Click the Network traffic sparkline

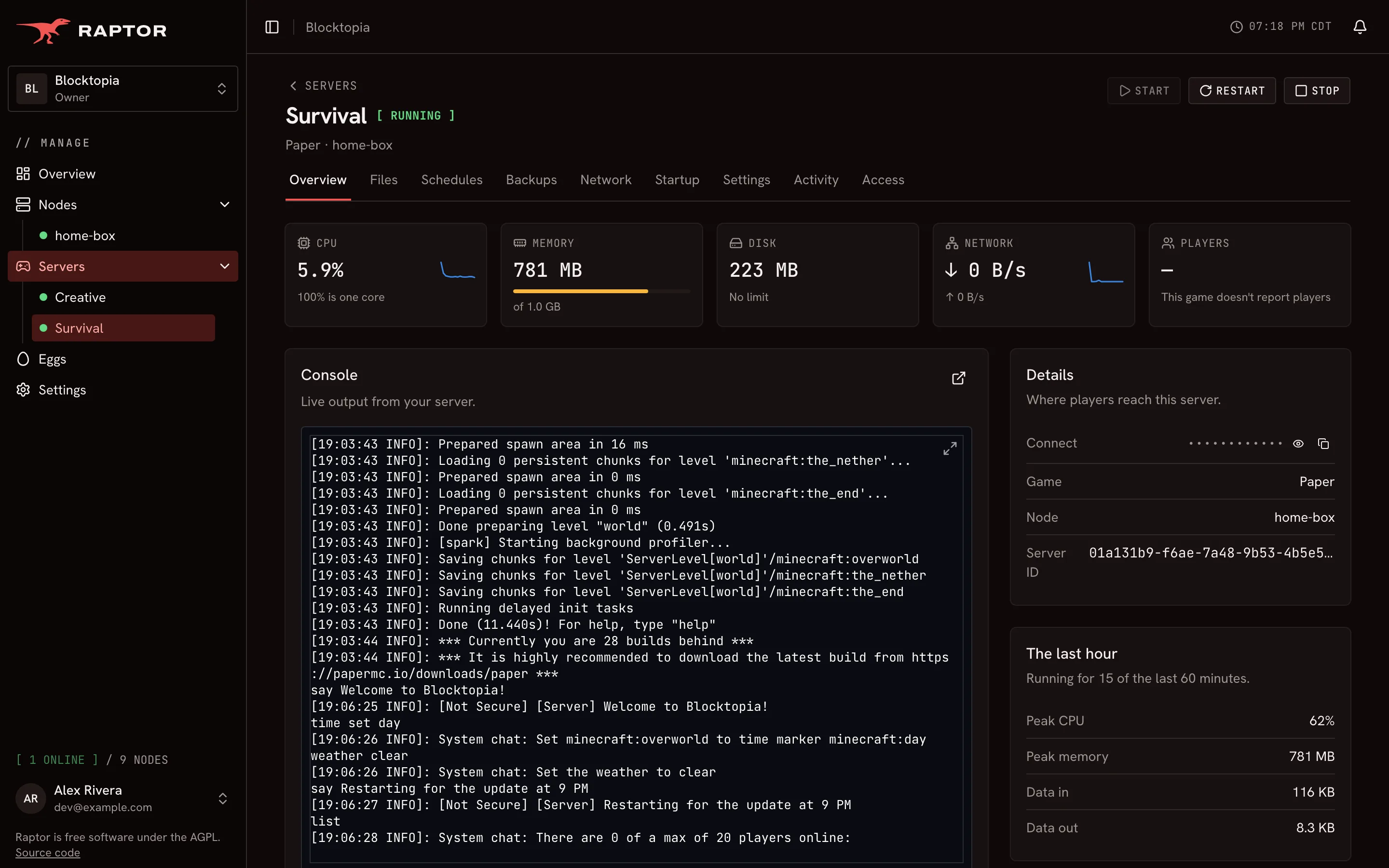coord(1106,271)
